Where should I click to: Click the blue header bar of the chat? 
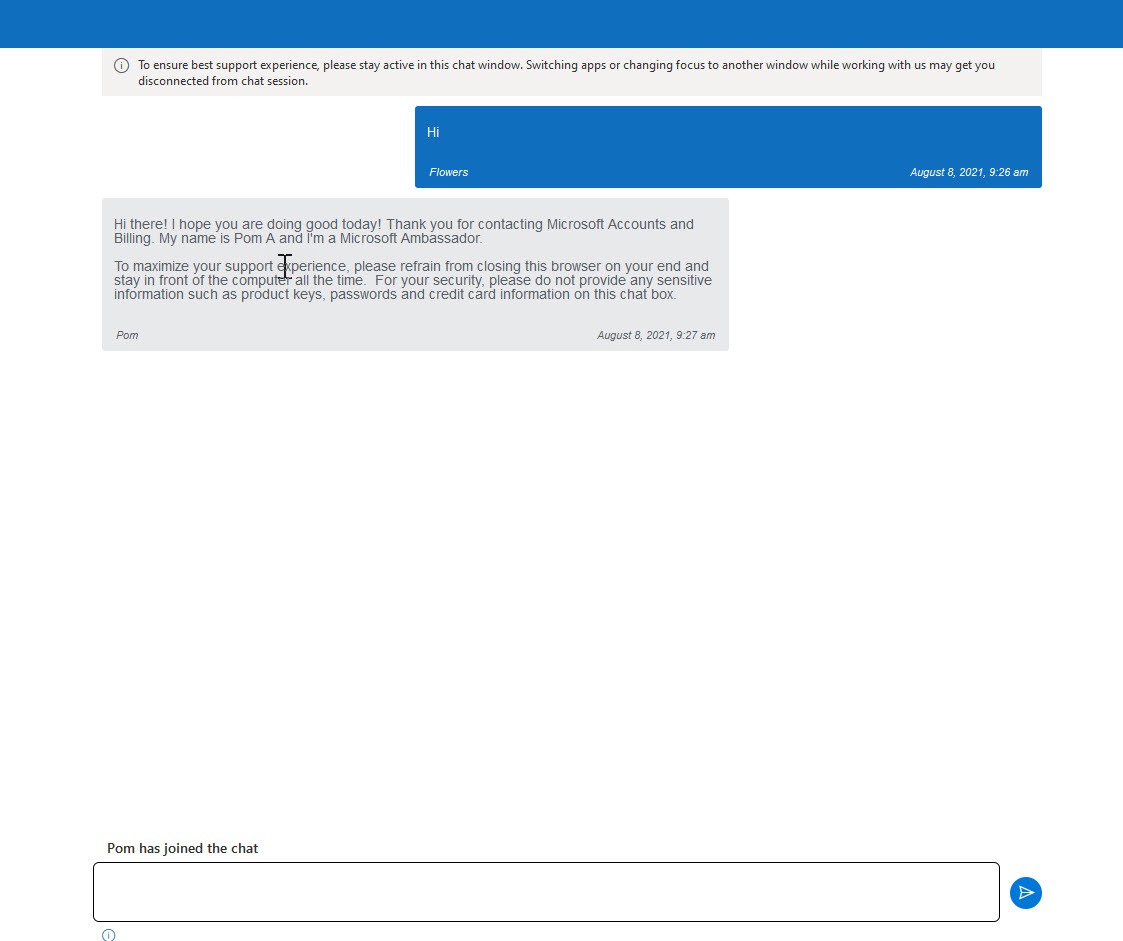[x=561, y=24]
